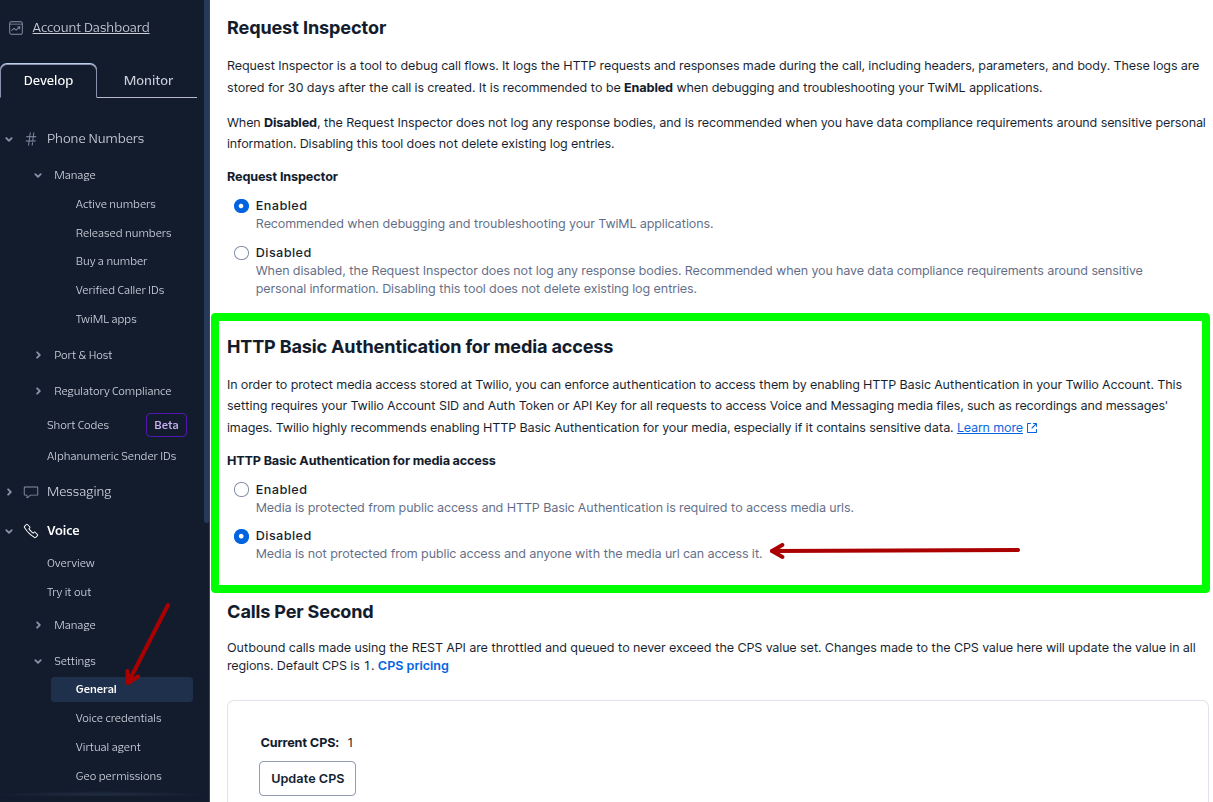Expand Regulatory Compliance in sidebar
The width and height of the screenshot is (1213, 802).
(39, 391)
